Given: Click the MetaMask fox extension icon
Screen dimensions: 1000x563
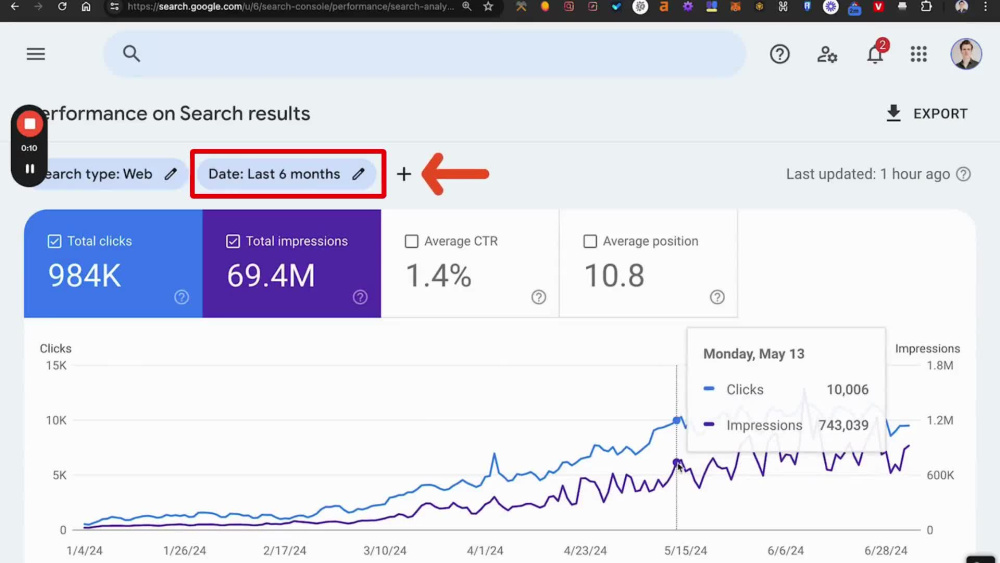Looking at the screenshot, I should [x=735, y=6].
